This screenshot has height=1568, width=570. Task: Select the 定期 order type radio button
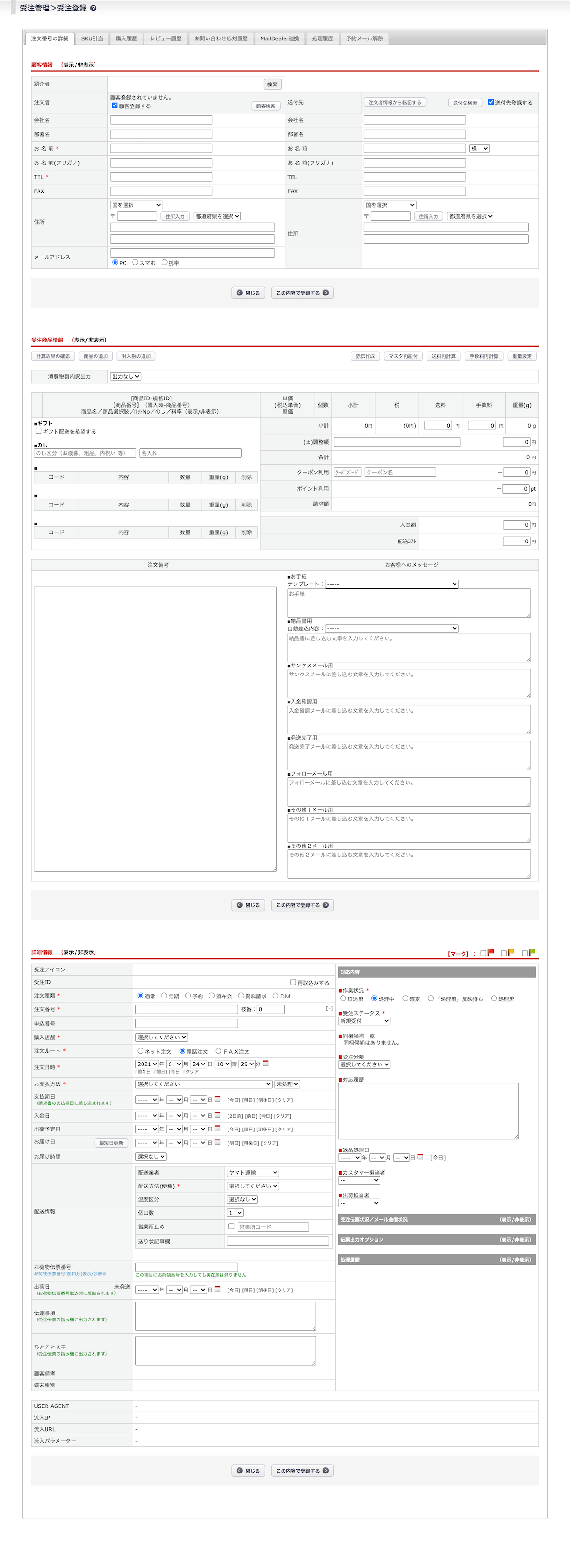[164, 996]
